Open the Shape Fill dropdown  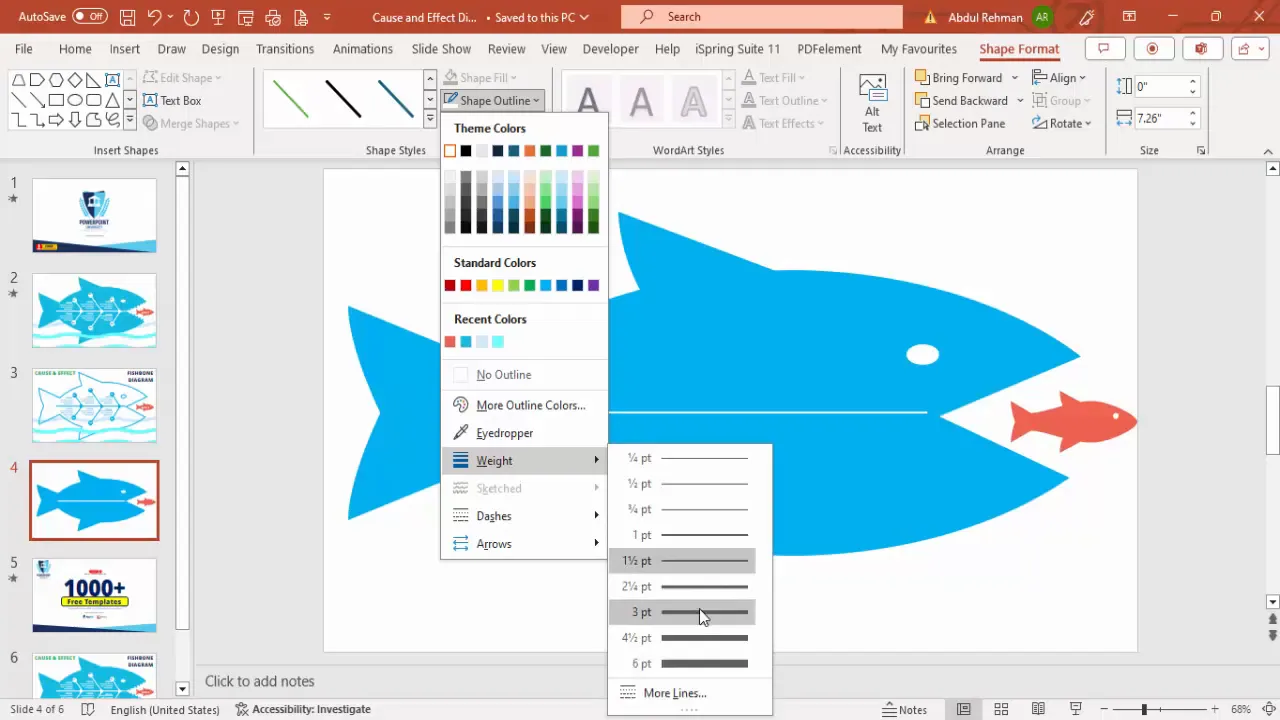[483, 77]
